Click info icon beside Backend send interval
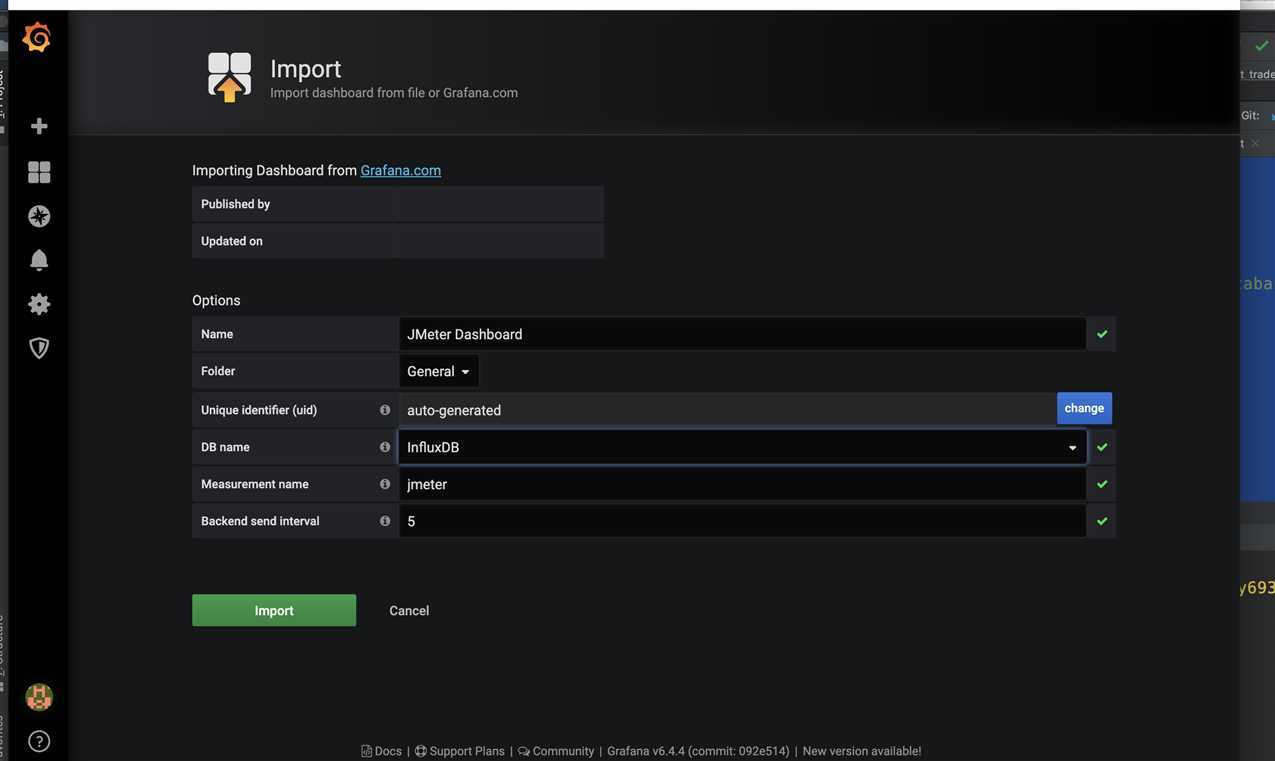 [385, 521]
